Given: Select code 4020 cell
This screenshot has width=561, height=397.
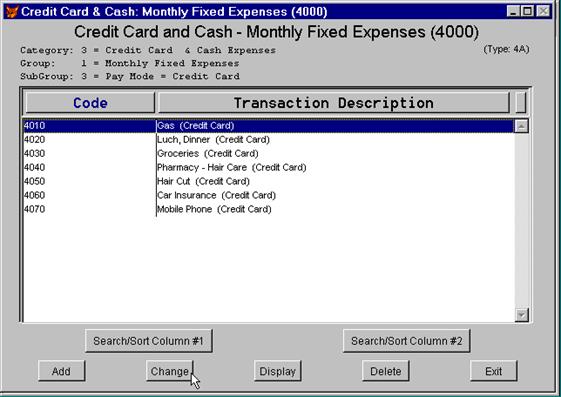Looking at the screenshot, I should (89, 139).
